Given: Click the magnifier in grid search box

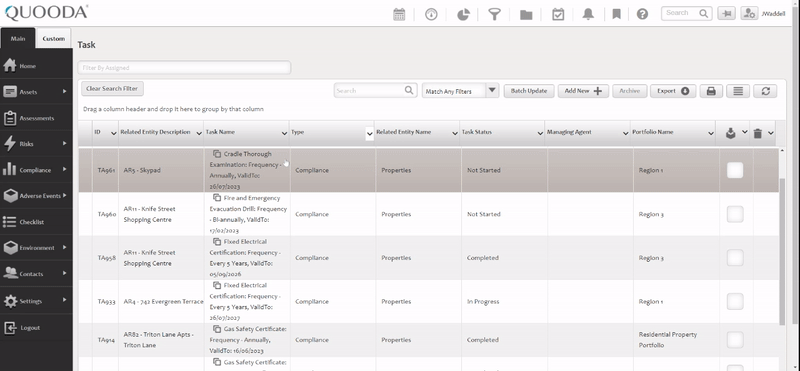Looking at the screenshot, I should pos(409,90).
